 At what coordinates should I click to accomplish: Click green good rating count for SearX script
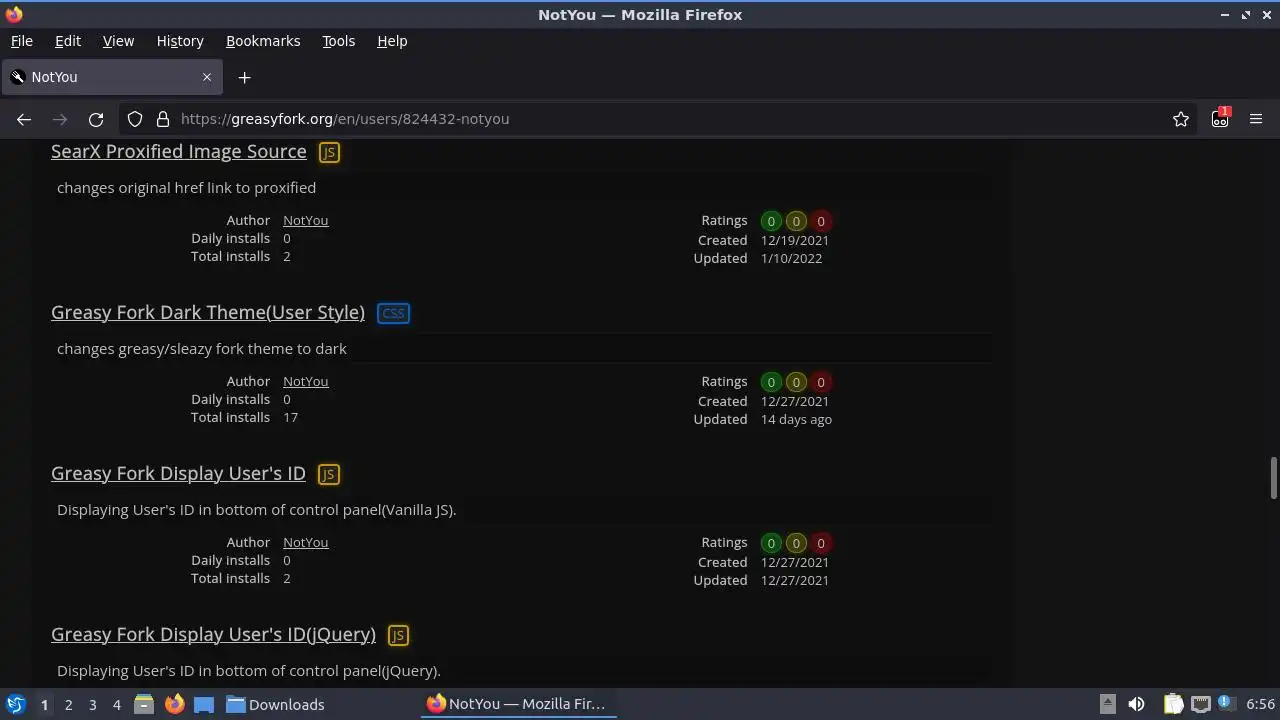click(771, 221)
